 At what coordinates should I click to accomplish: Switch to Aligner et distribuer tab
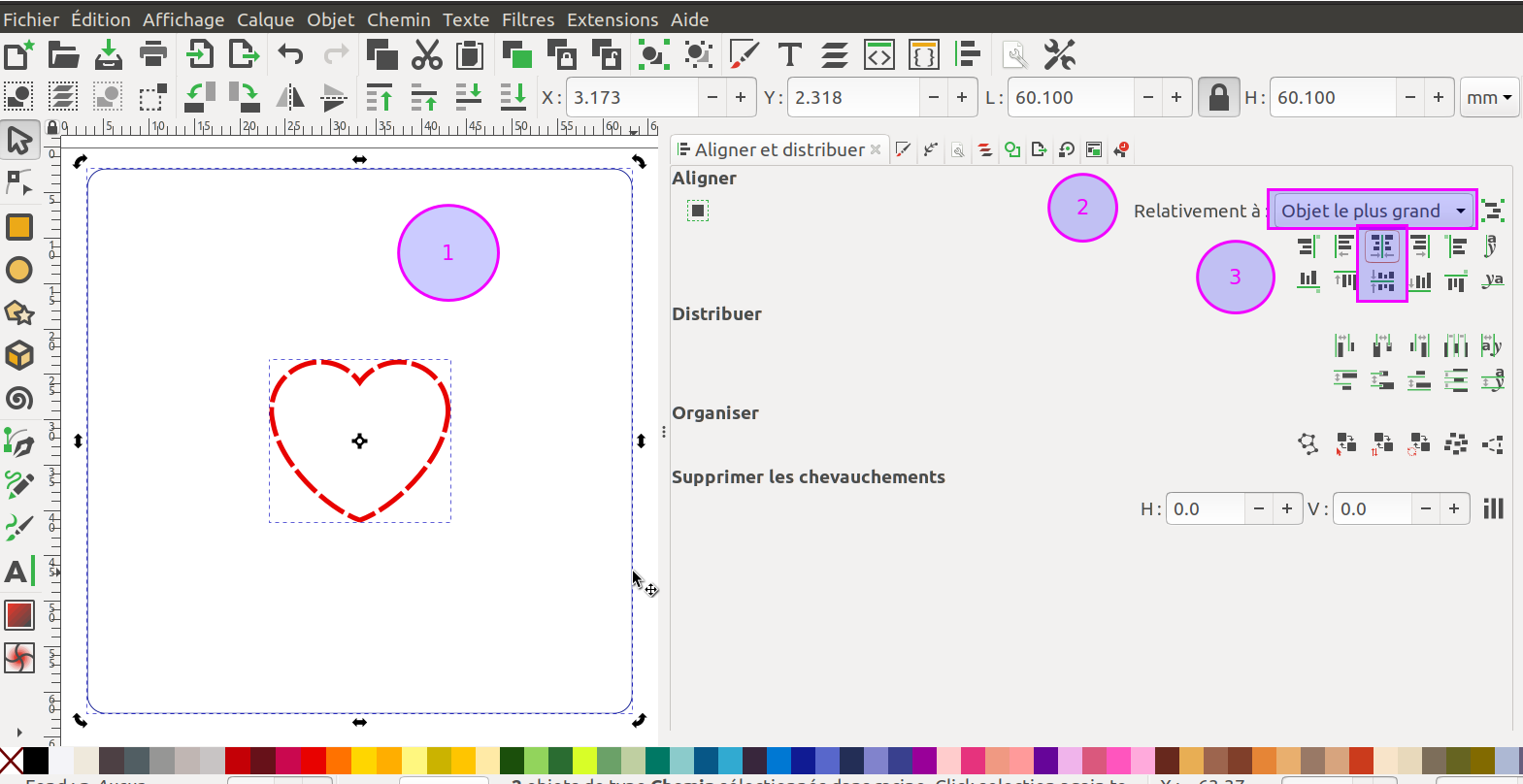(778, 149)
